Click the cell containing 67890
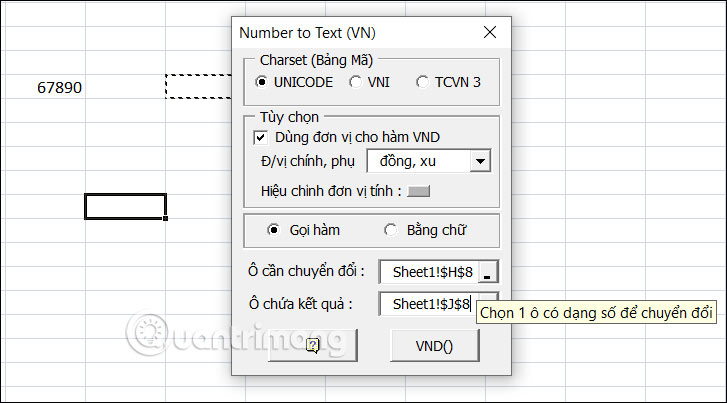Image resolution: width=727 pixels, height=403 pixels. click(x=60, y=88)
